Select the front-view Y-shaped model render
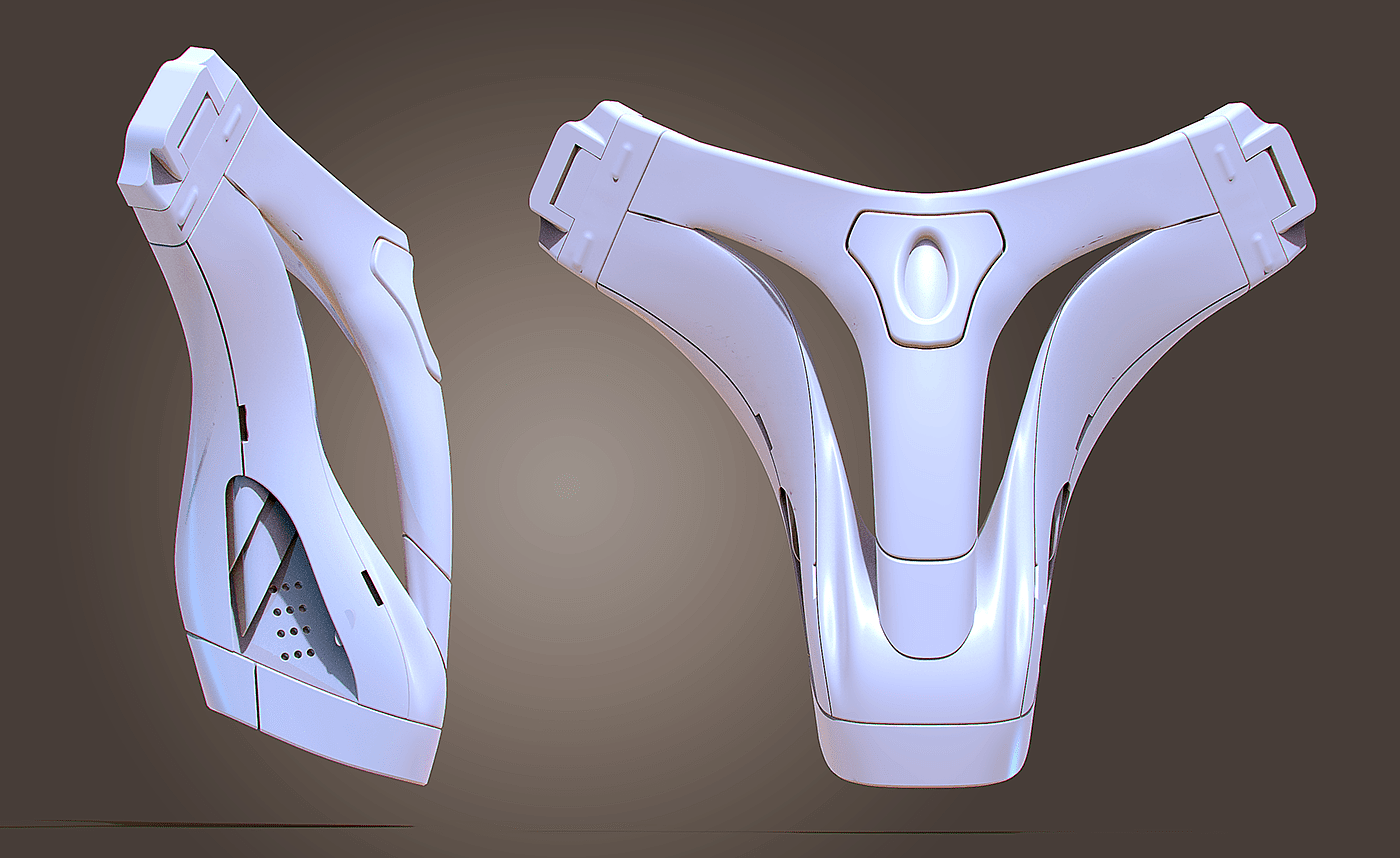Image resolution: width=1400 pixels, height=858 pixels. (922, 443)
